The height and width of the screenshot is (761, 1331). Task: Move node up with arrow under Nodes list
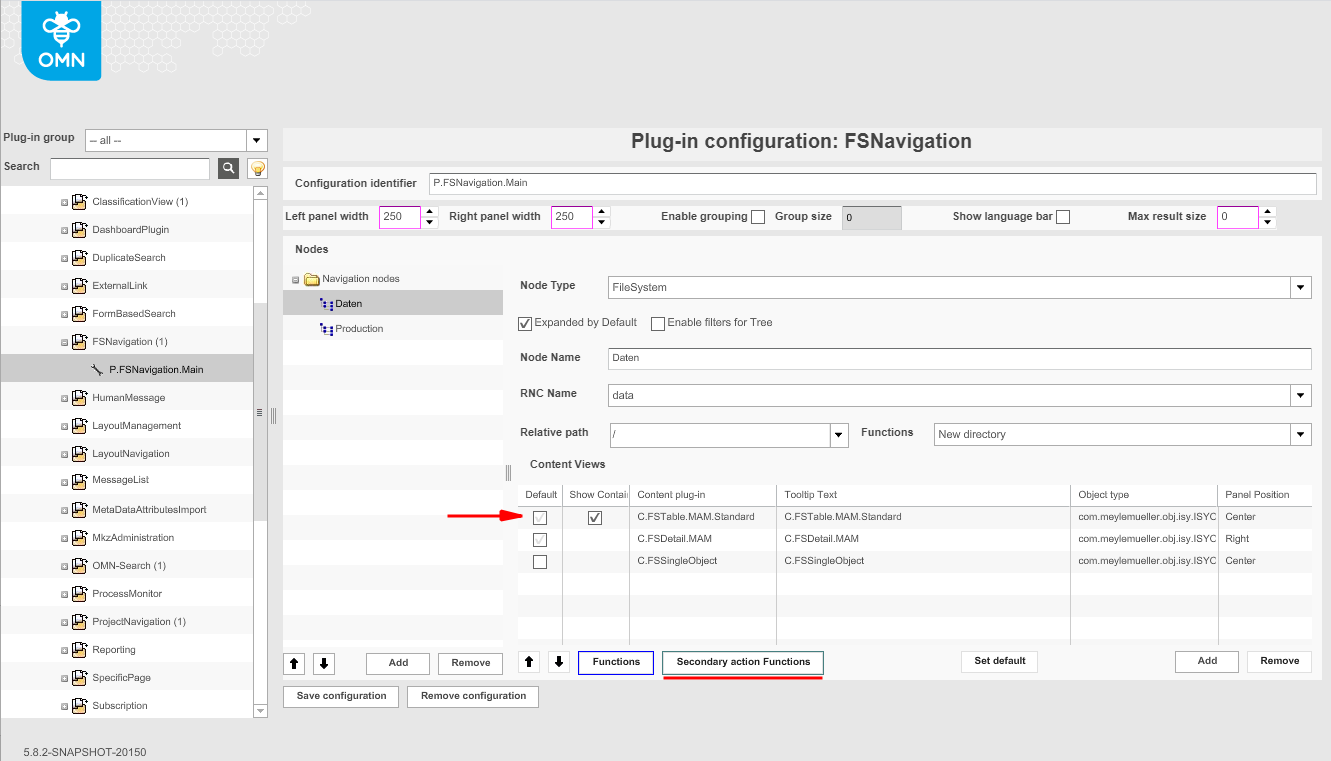[x=296, y=663]
